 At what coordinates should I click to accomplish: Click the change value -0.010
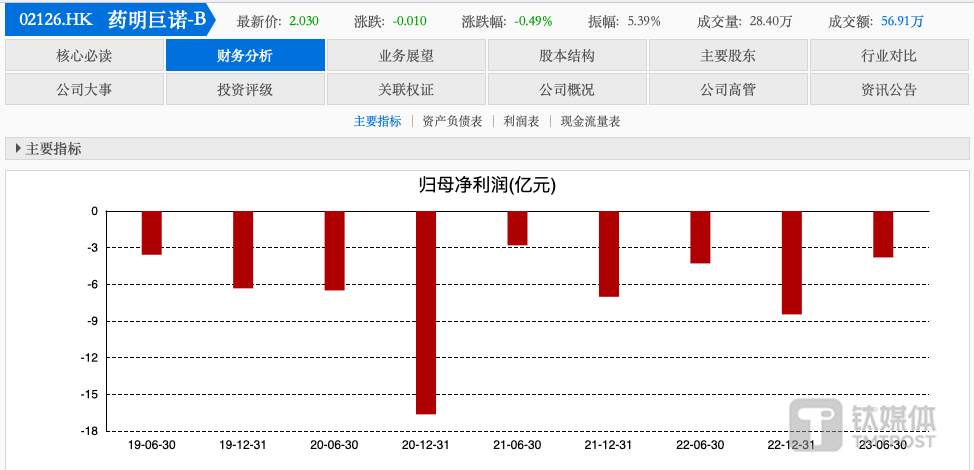pos(409,21)
